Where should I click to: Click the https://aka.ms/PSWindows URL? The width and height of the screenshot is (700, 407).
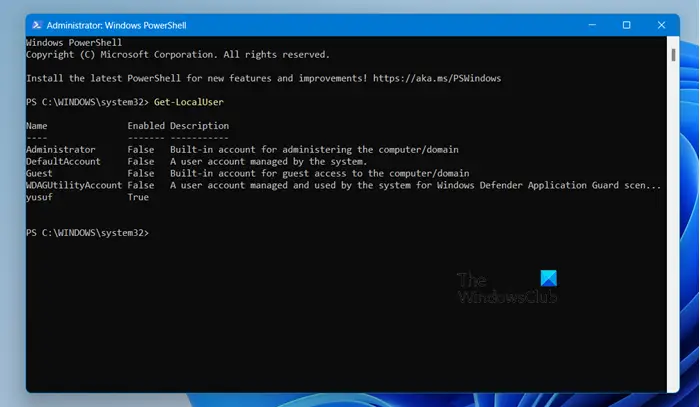coord(437,78)
